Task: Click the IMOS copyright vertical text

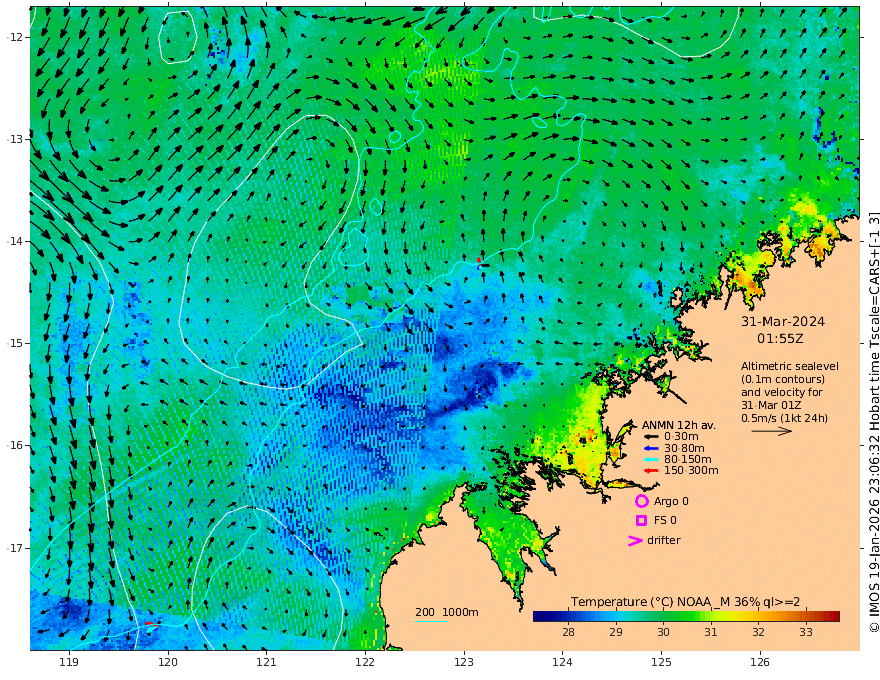Action: [x=873, y=421]
